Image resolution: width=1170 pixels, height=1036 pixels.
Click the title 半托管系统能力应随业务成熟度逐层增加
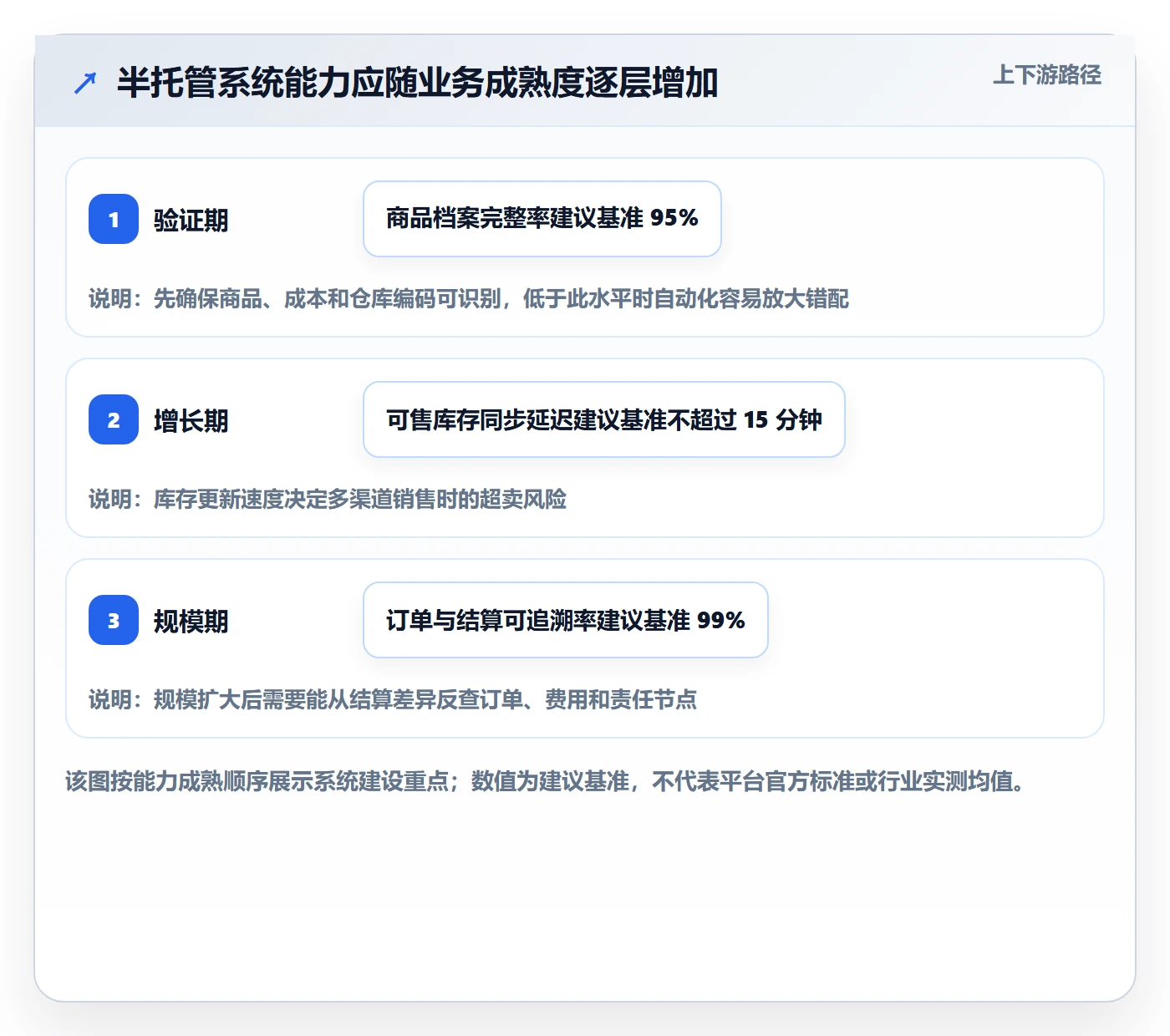pos(418,83)
